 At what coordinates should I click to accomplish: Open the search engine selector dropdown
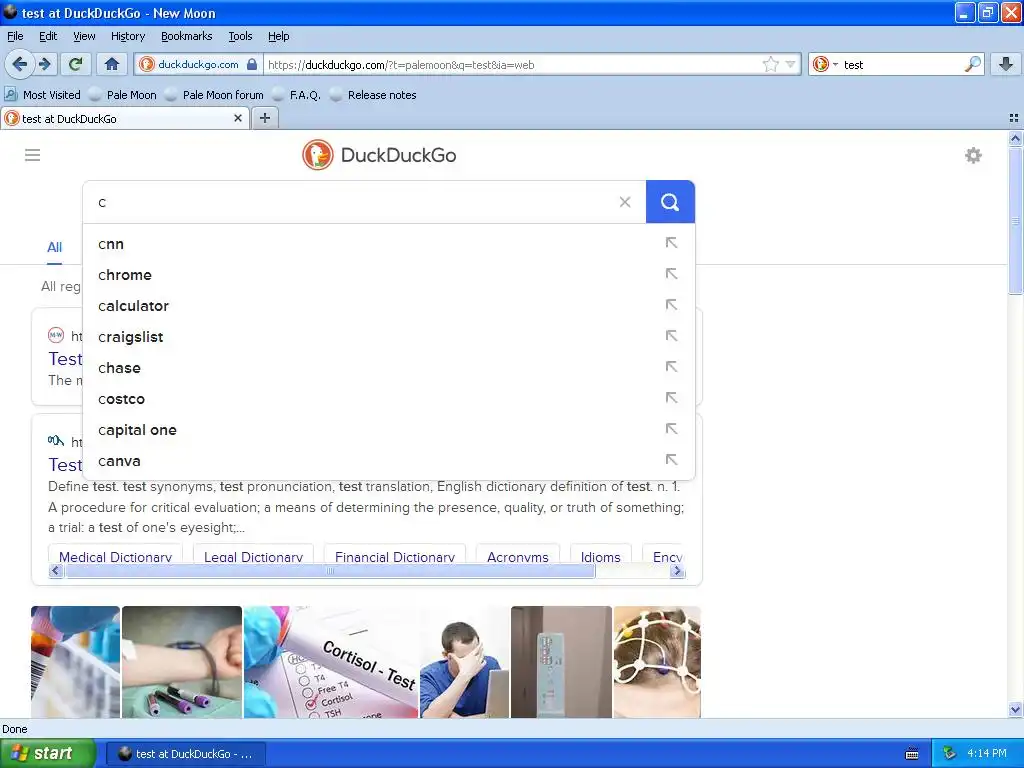click(x=825, y=64)
